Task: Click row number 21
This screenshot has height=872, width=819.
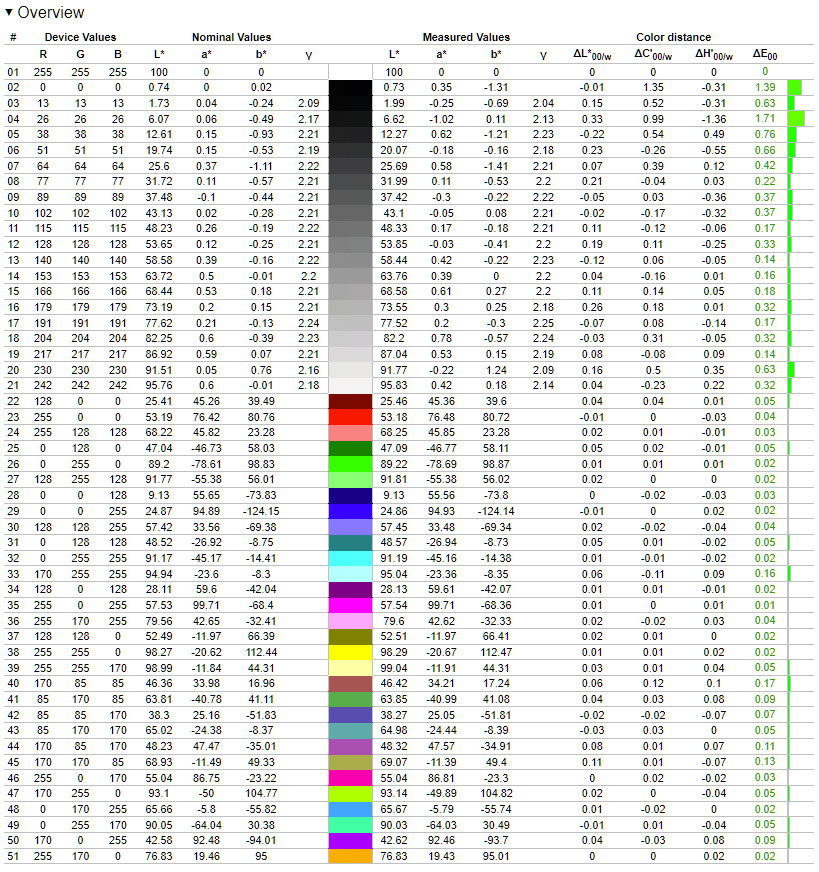Action: coord(13,385)
